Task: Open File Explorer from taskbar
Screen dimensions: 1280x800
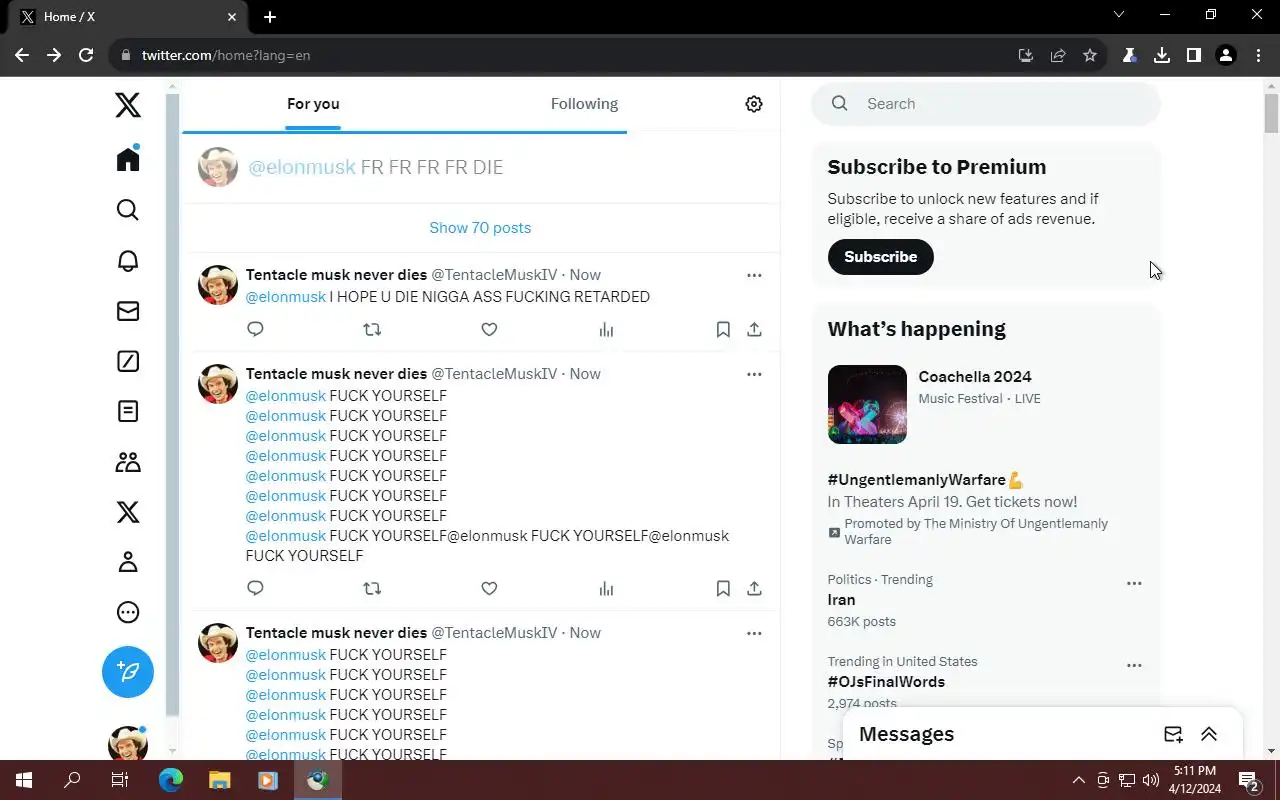Action: [x=220, y=780]
